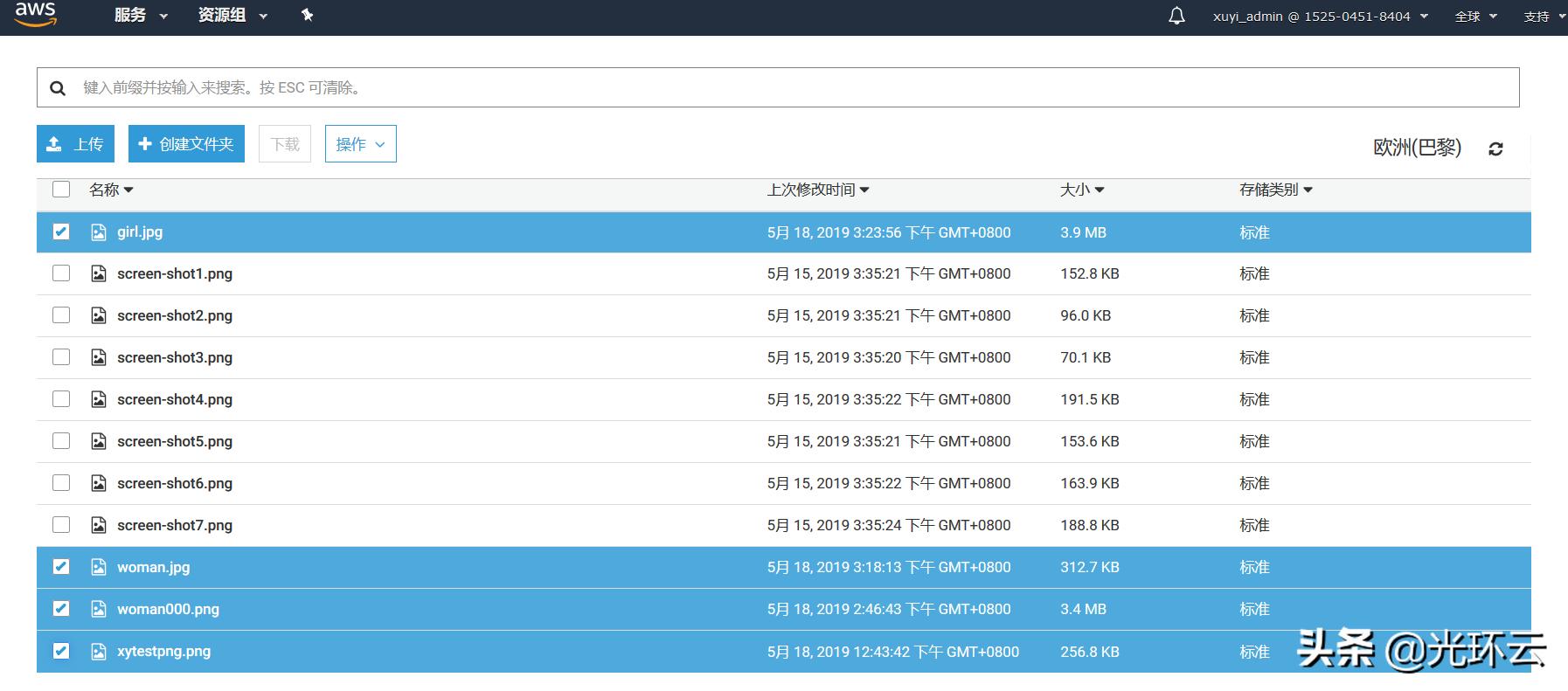This screenshot has width=1568, height=691.
Task: Open the notifications bell icon
Action: coord(1176,16)
